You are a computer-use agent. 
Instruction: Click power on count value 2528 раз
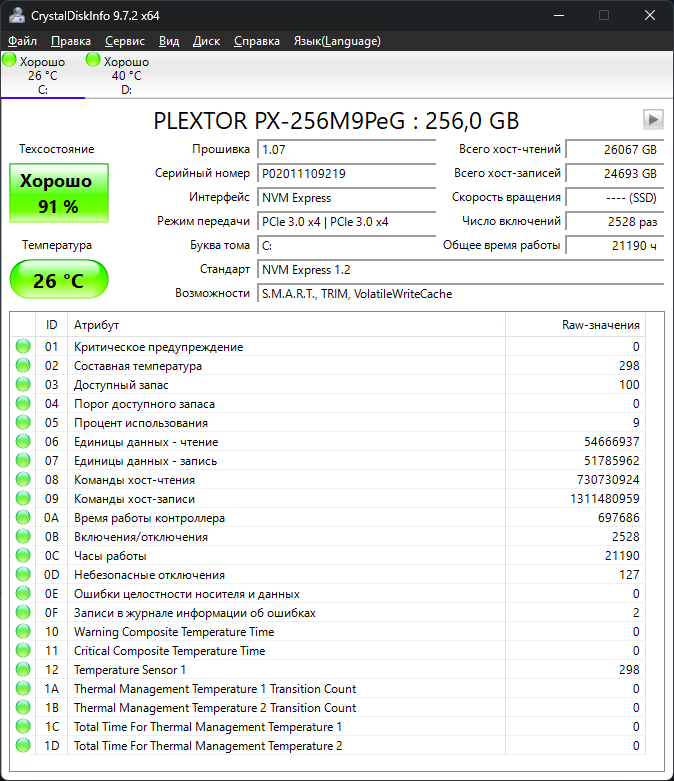click(x=615, y=222)
